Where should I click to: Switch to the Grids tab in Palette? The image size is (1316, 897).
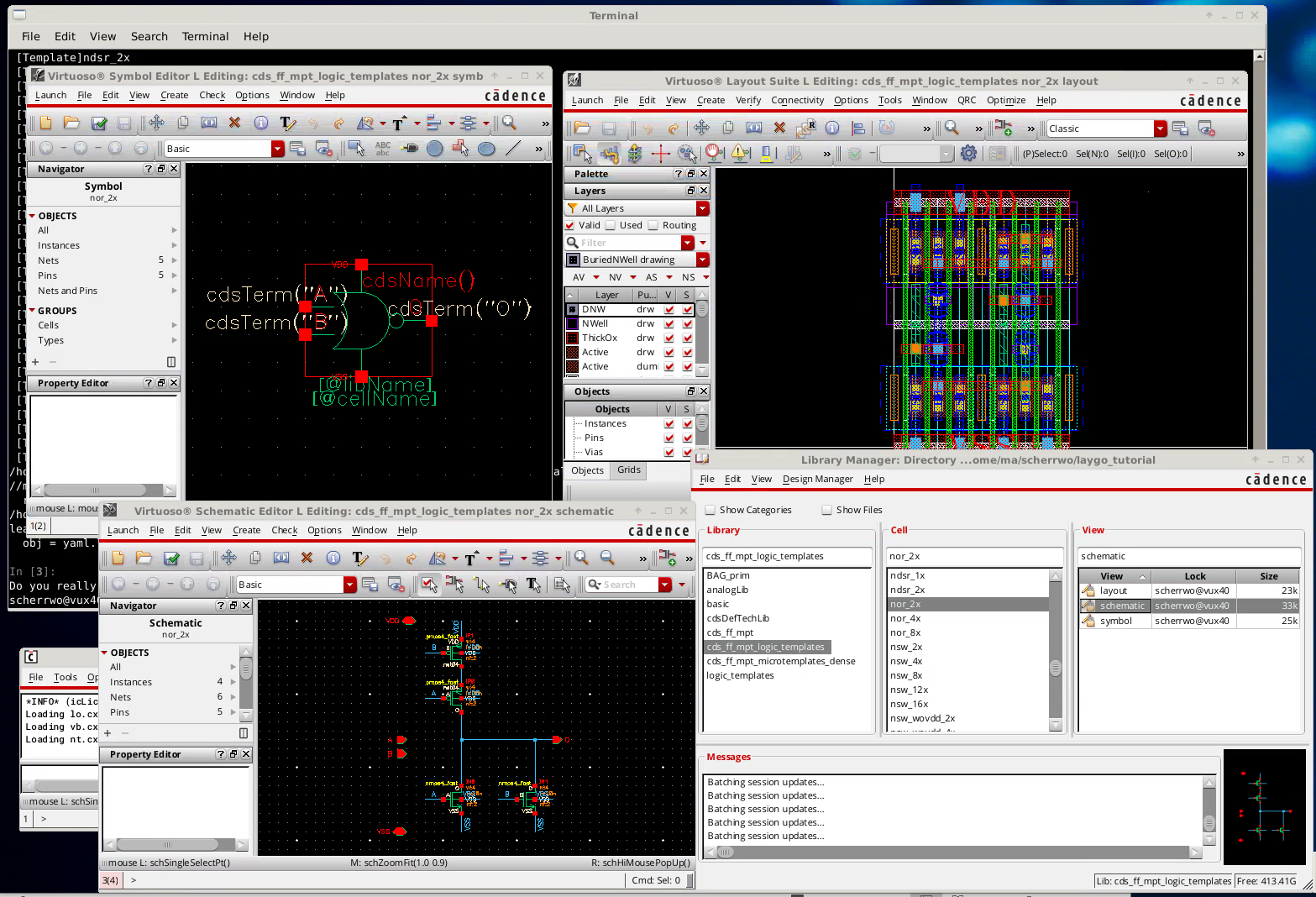click(628, 470)
